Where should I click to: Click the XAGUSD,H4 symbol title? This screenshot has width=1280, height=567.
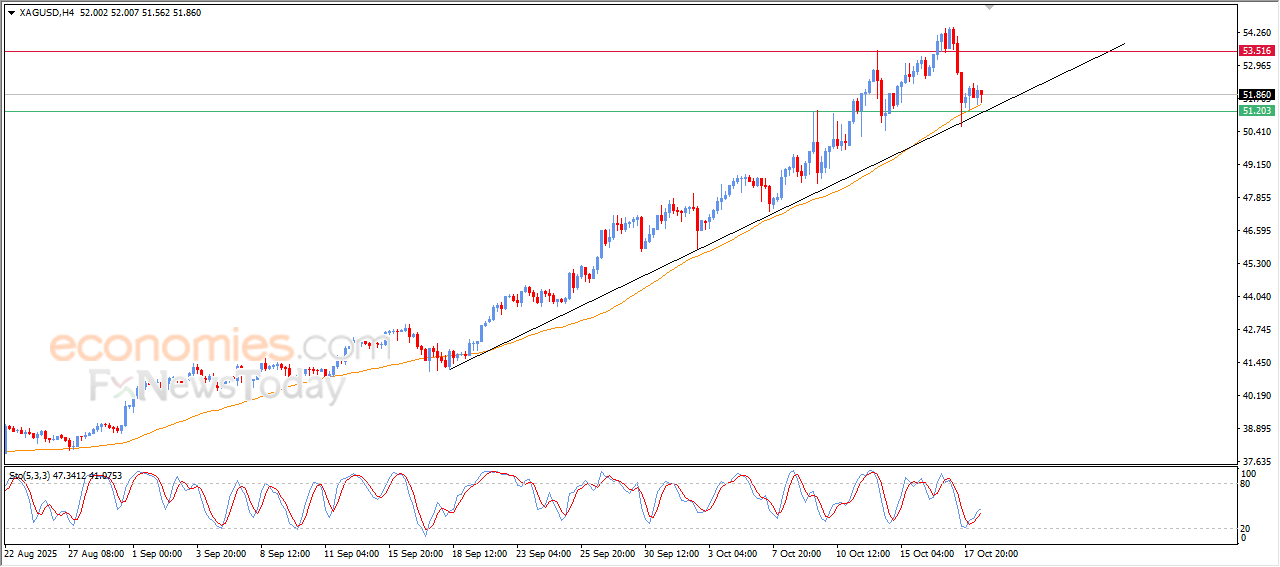tap(47, 13)
